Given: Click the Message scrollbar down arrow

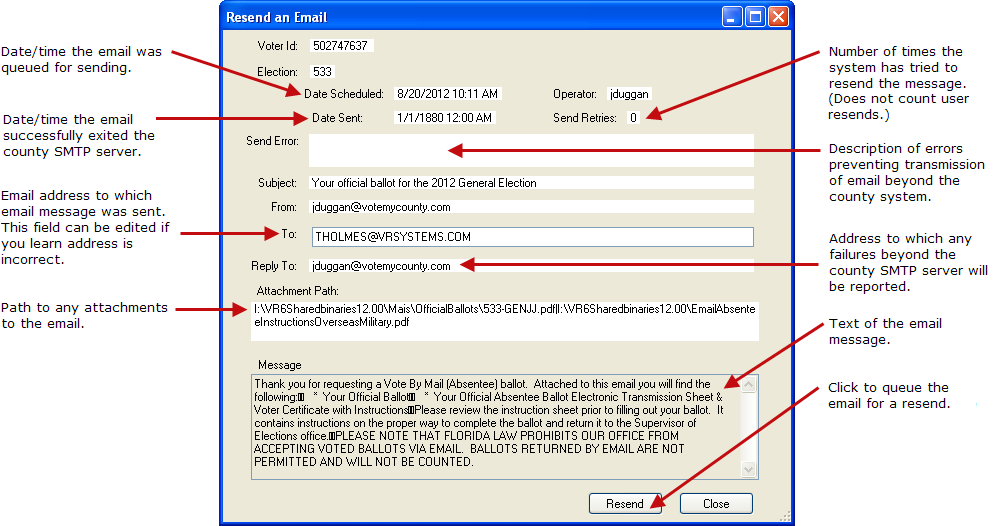Looking at the screenshot, I should (x=750, y=468).
